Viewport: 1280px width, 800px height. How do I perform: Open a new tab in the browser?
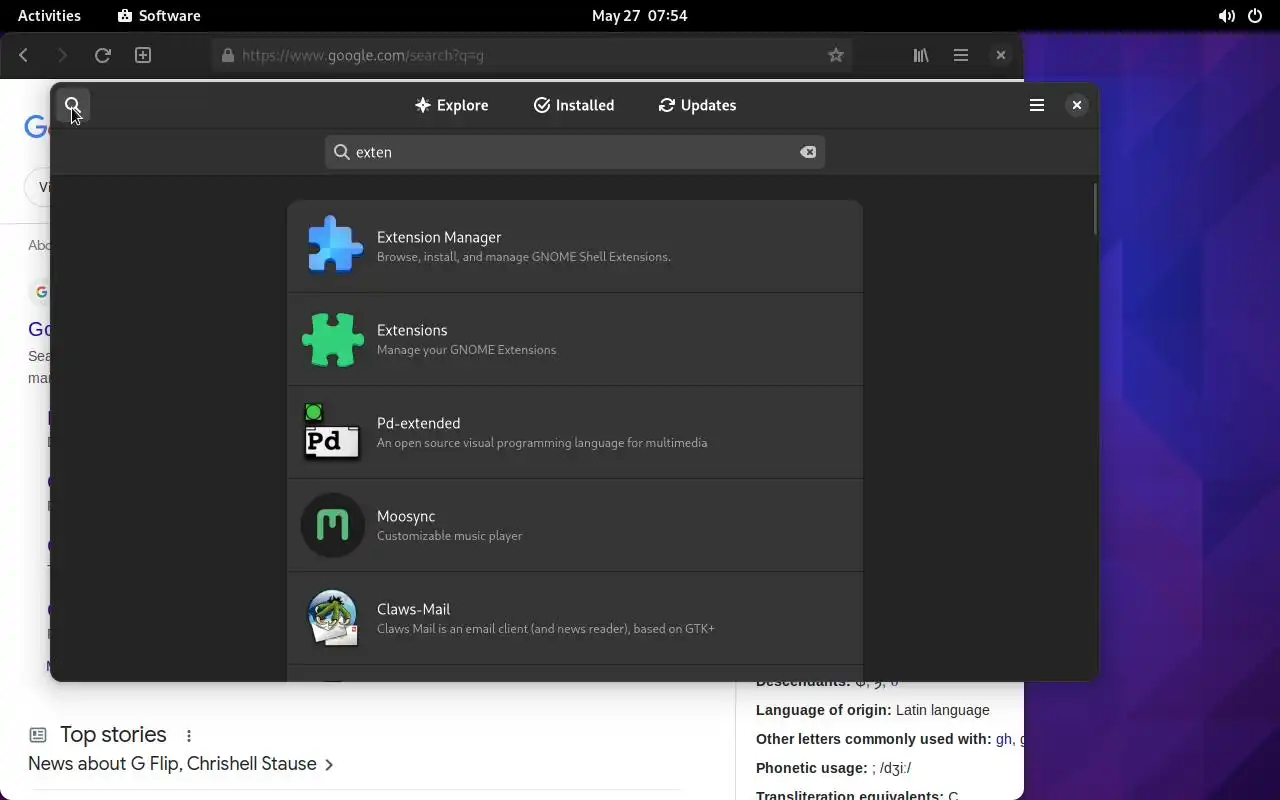[143, 55]
